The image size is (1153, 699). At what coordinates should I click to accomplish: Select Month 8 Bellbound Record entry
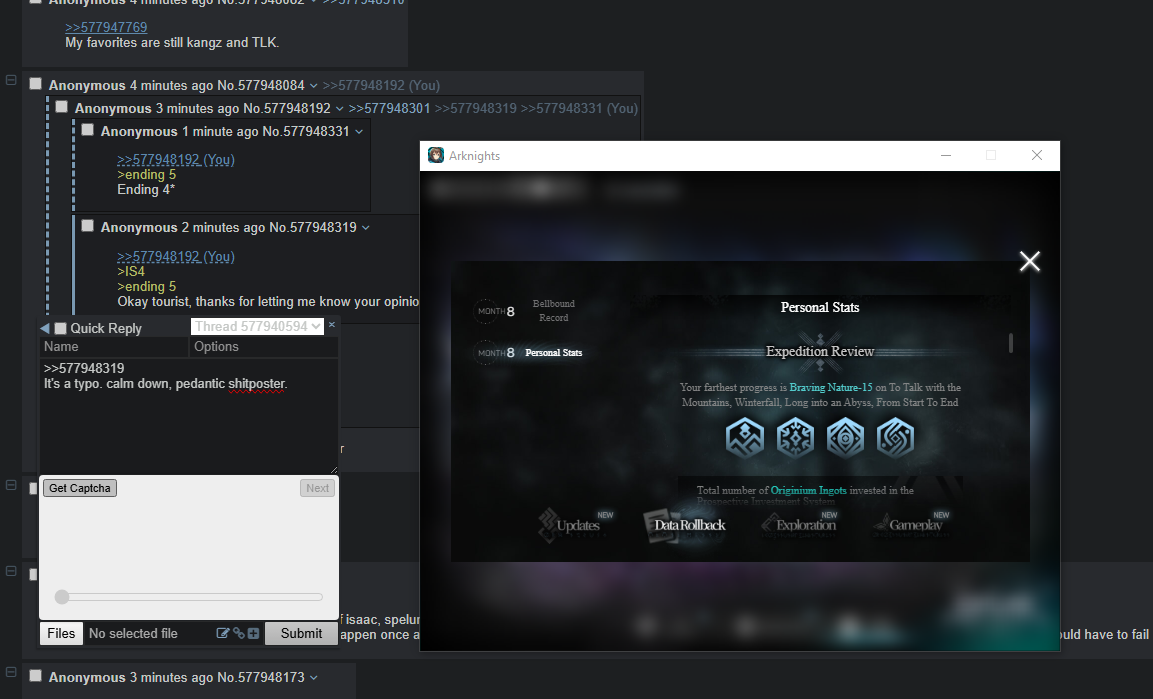526,311
